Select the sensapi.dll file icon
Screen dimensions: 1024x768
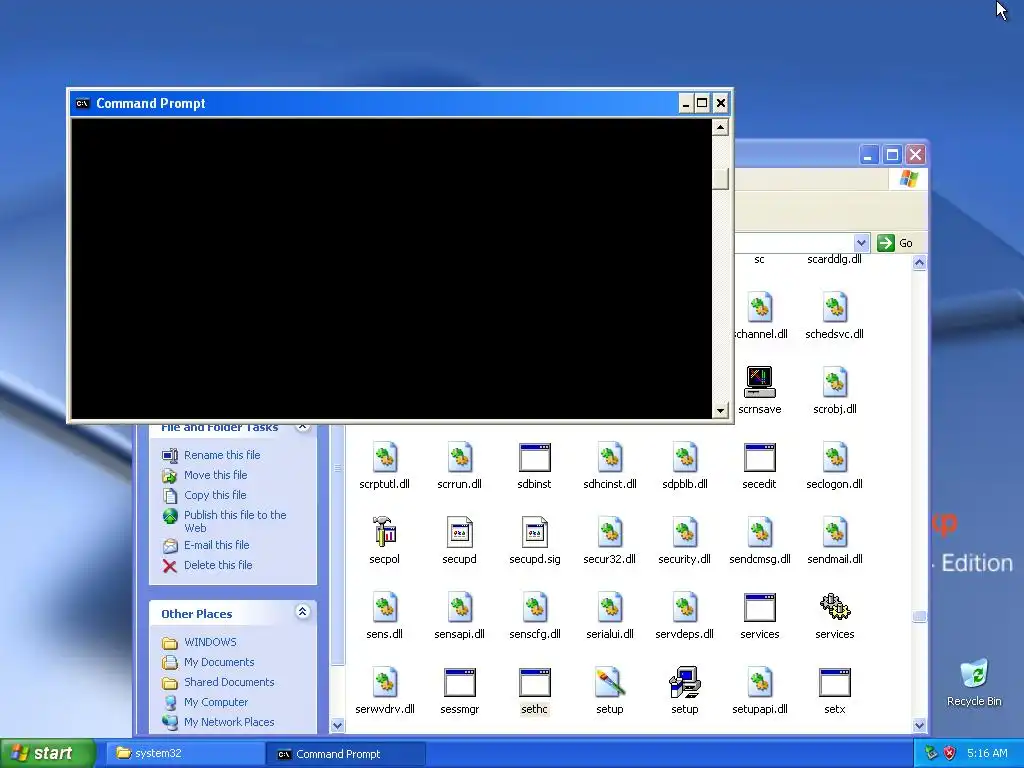[459, 607]
